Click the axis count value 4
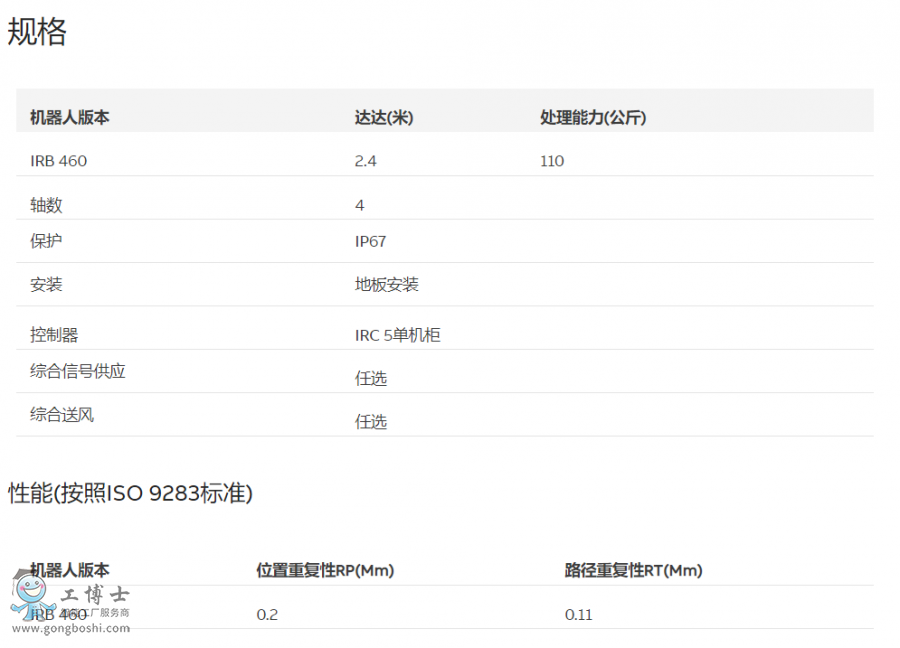This screenshot has height=648, width=900. [360, 205]
